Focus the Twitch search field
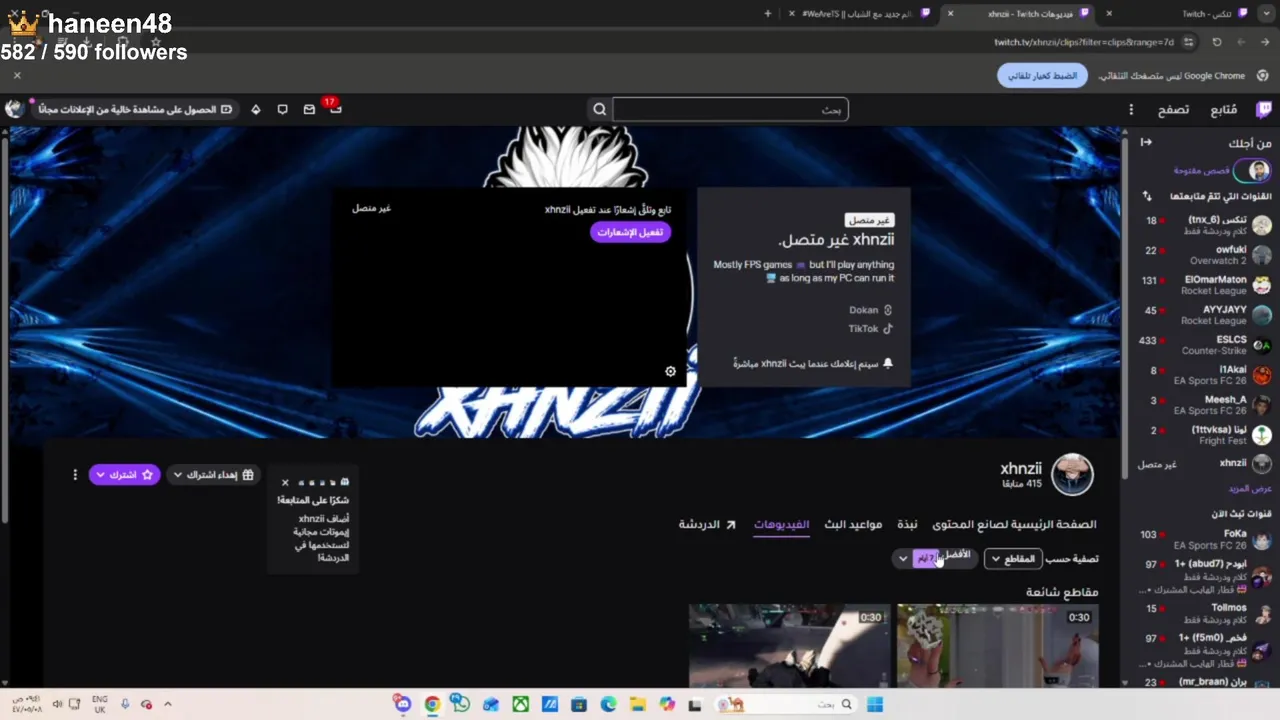 730,110
